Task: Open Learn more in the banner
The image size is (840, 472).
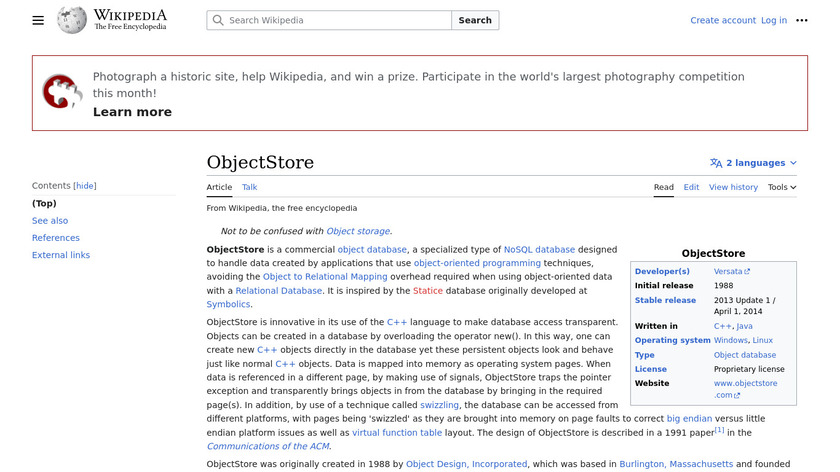Action: [x=132, y=112]
